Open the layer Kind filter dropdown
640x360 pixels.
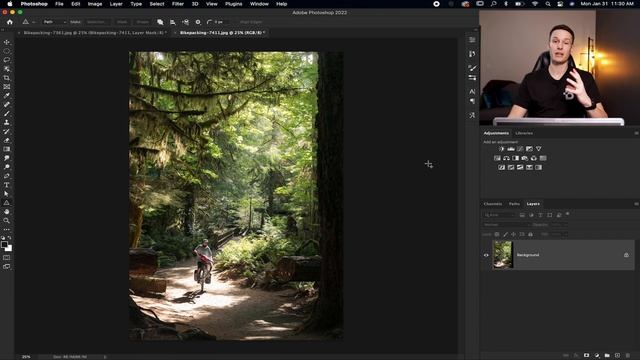500,215
